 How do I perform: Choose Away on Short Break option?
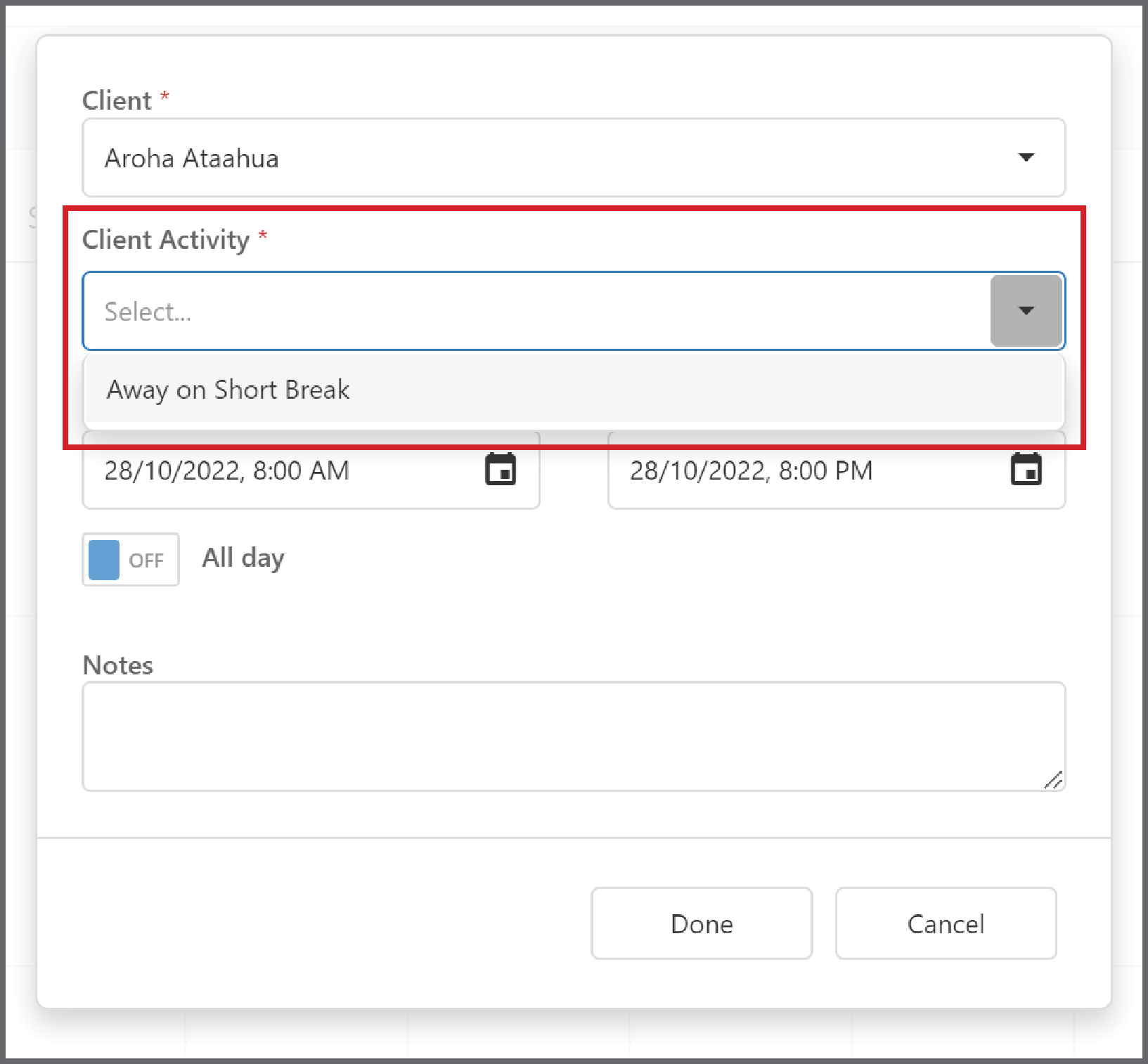click(574, 390)
